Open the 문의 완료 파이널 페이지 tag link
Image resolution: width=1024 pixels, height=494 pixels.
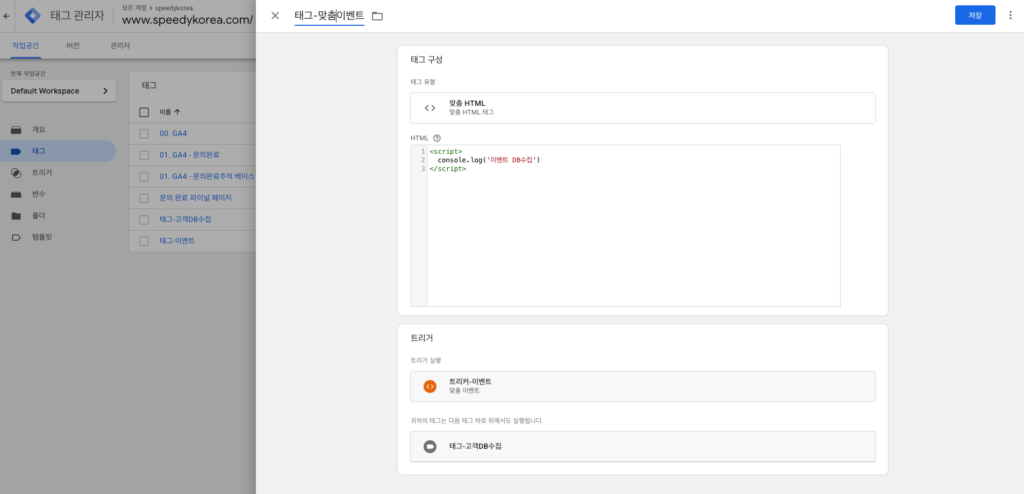(195, 198)
